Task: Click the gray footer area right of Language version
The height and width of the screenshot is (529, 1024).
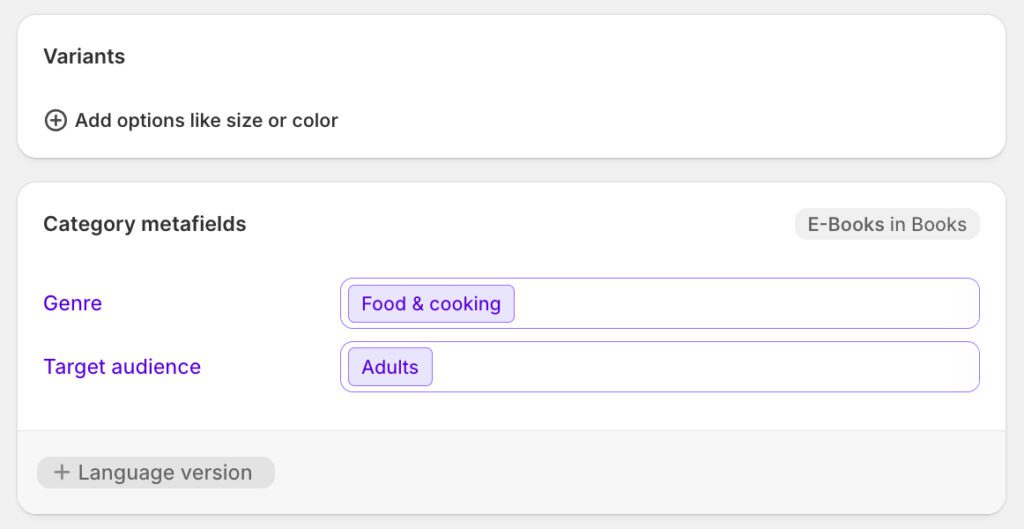Action: point(640,473)
